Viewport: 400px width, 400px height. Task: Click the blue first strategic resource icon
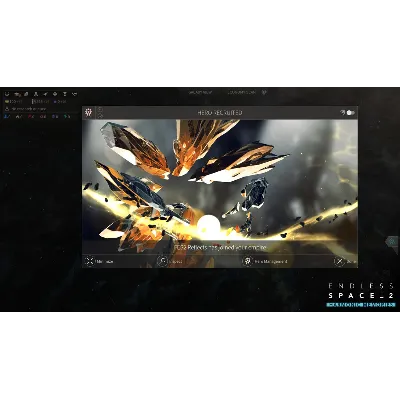tap(7, 116)
